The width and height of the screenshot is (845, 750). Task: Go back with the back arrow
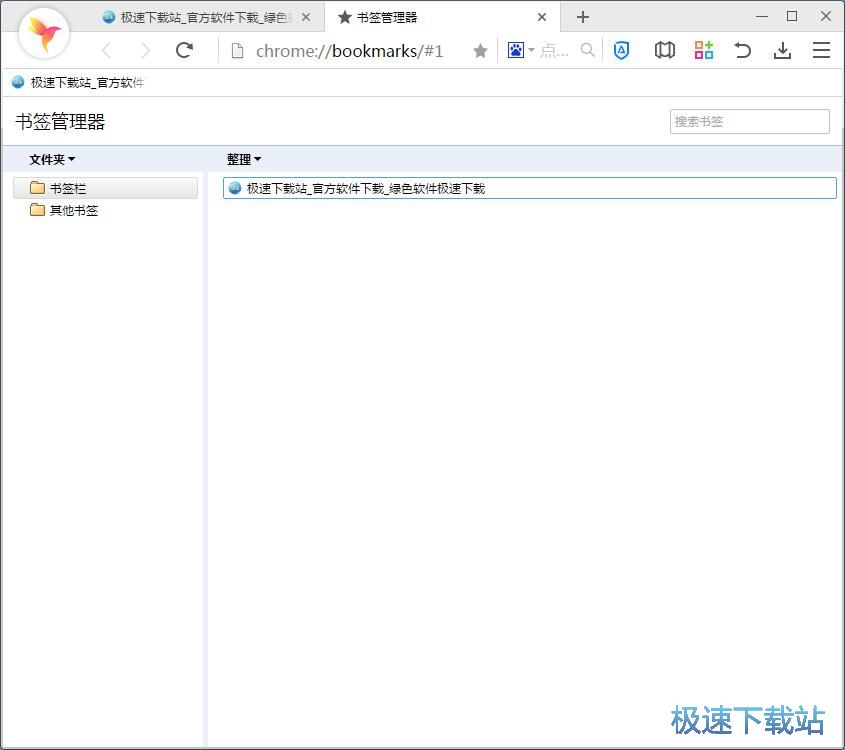click(x=107, y=51)
